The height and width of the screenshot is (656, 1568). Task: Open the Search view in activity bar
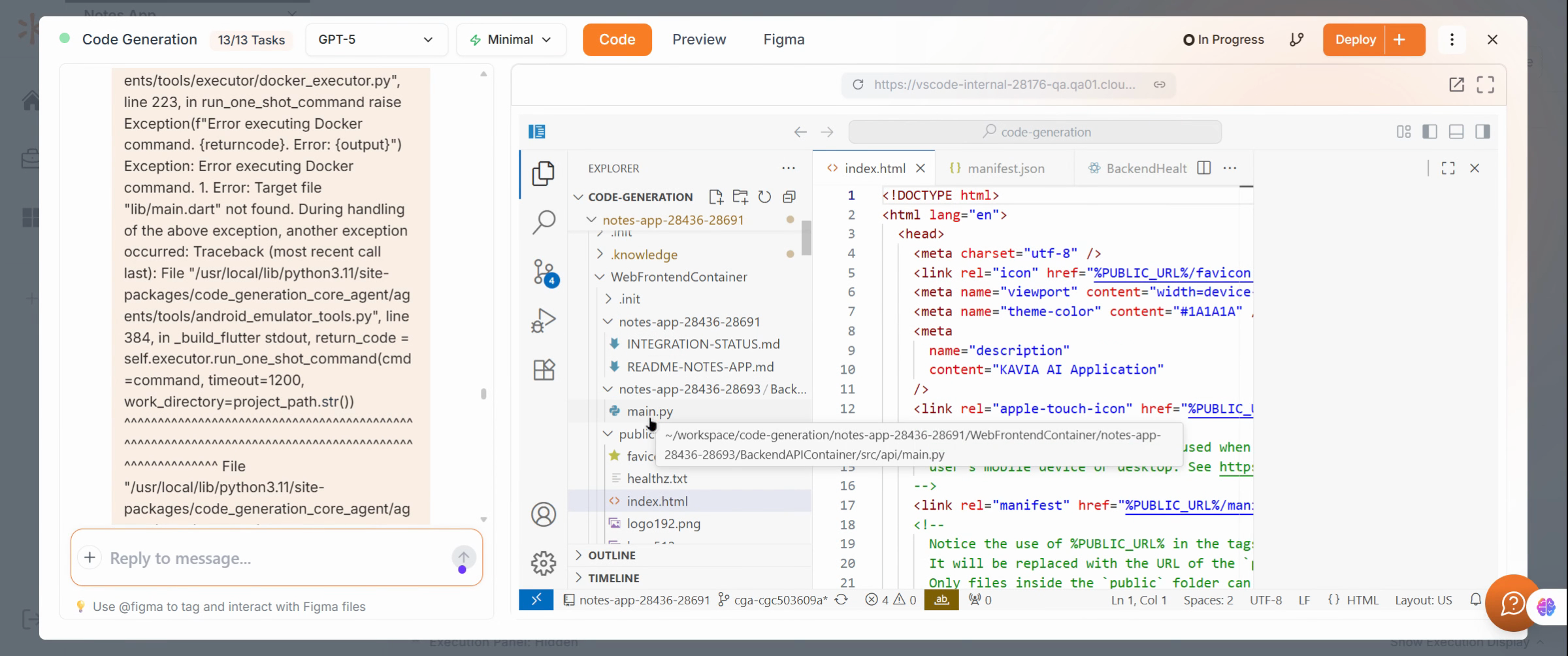pos(543,222)
